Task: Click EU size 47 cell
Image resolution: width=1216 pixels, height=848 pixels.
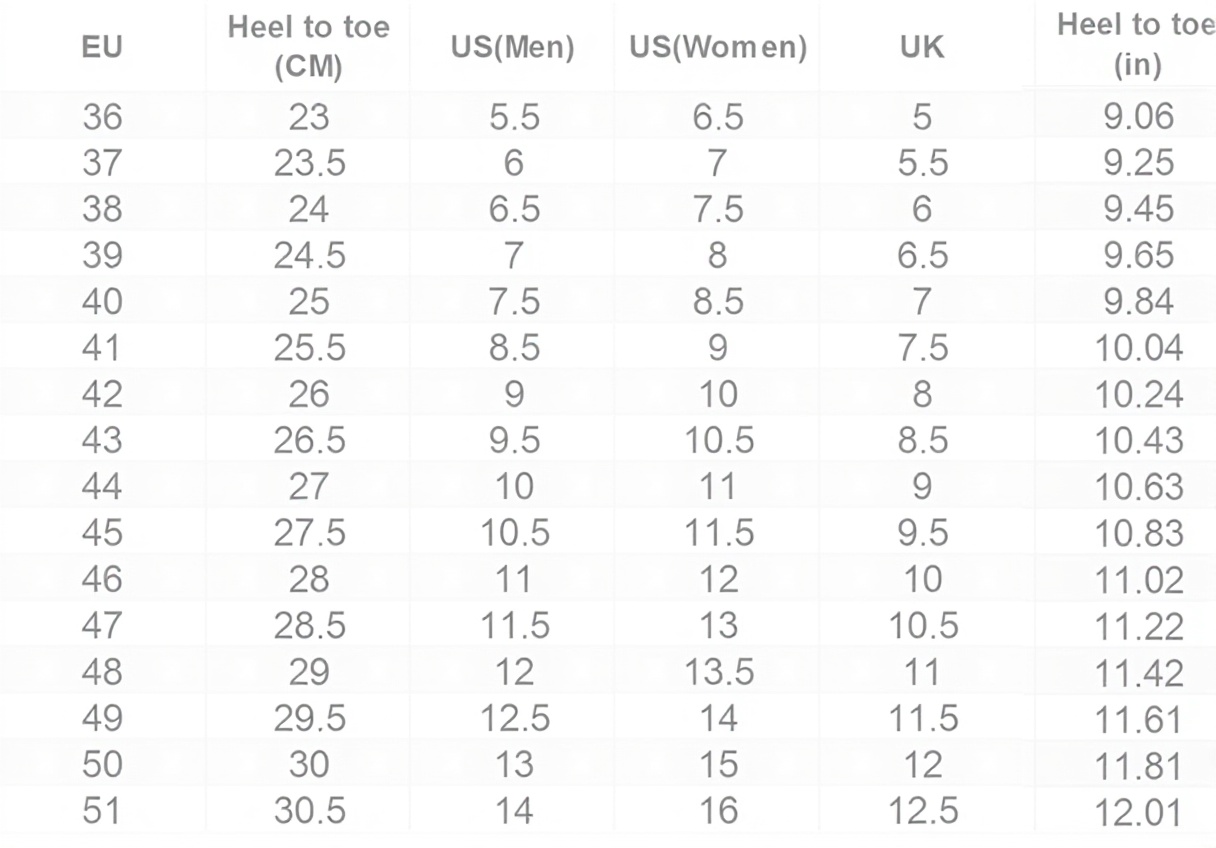Action: tap(101, 626)
